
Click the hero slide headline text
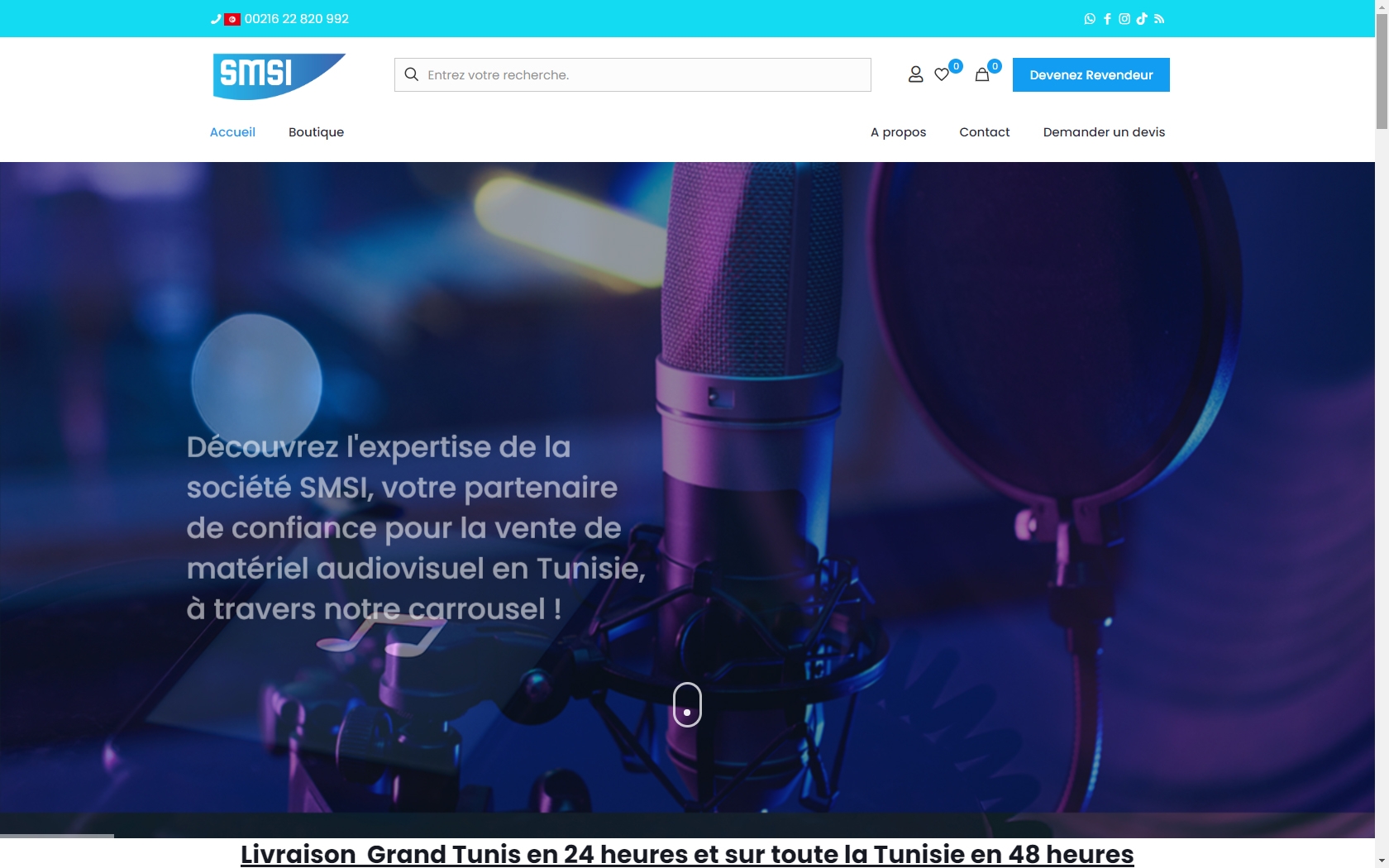click(416, 527)
